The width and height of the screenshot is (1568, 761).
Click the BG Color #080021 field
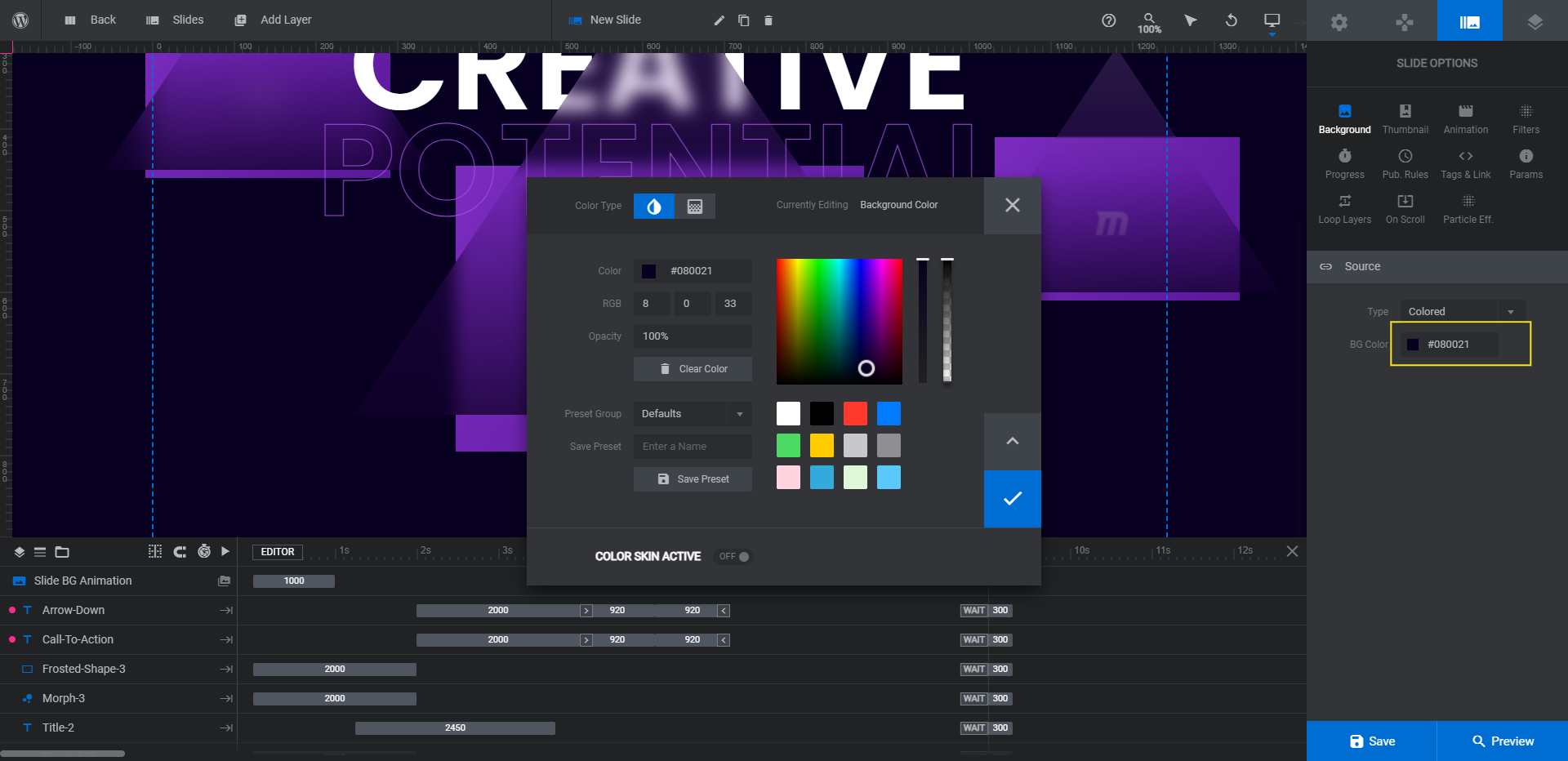(x=1450, y=345)
